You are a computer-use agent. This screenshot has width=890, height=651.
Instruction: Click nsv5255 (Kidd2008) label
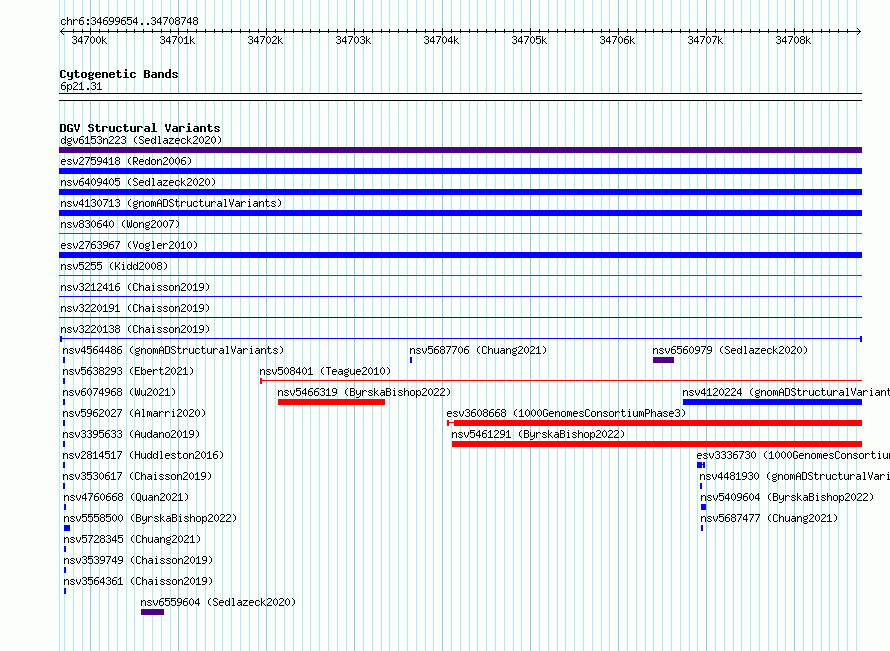[x=114, y=266]
